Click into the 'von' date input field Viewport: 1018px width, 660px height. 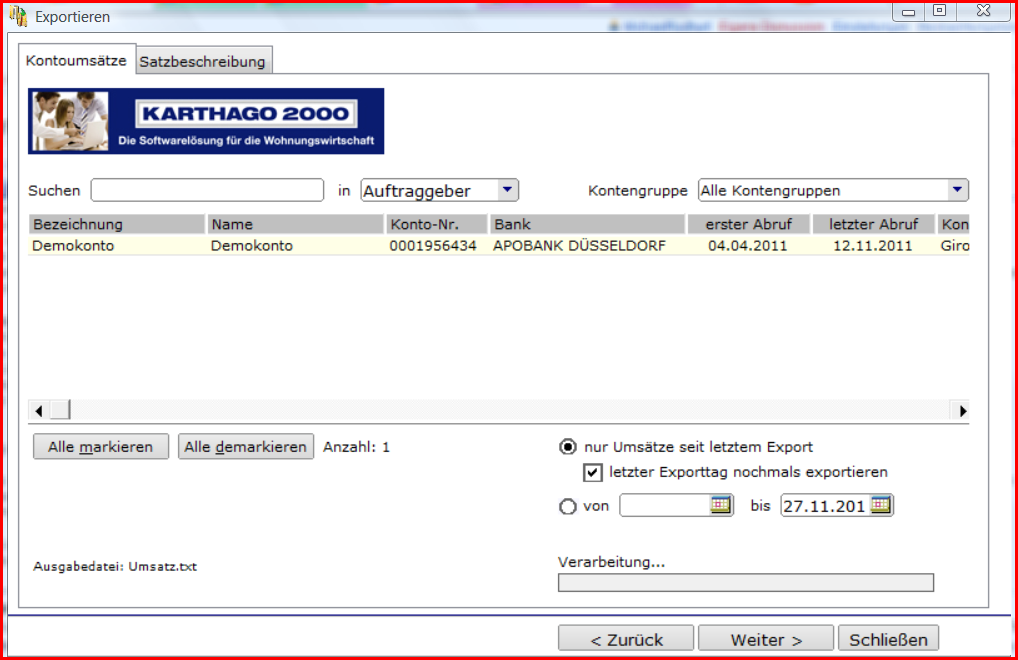coord(665,506)
